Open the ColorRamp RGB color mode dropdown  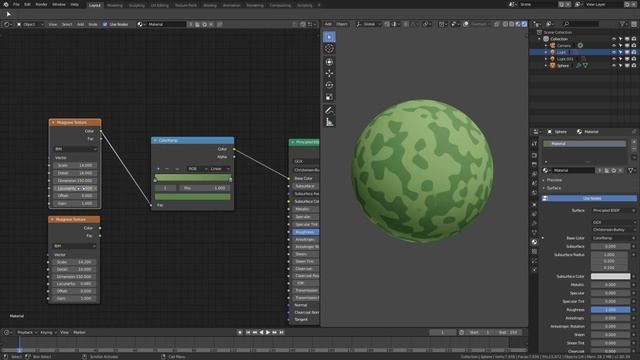[198, 169]
